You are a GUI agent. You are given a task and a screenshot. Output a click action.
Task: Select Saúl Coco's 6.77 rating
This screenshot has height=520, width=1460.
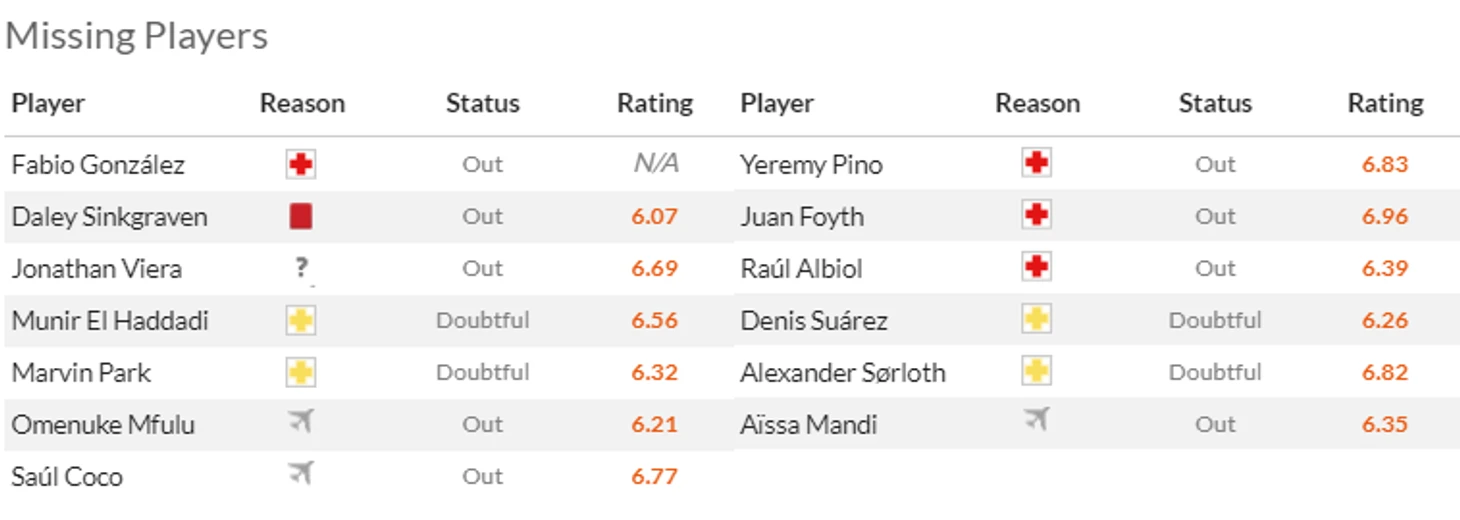(x=655, y=476)
